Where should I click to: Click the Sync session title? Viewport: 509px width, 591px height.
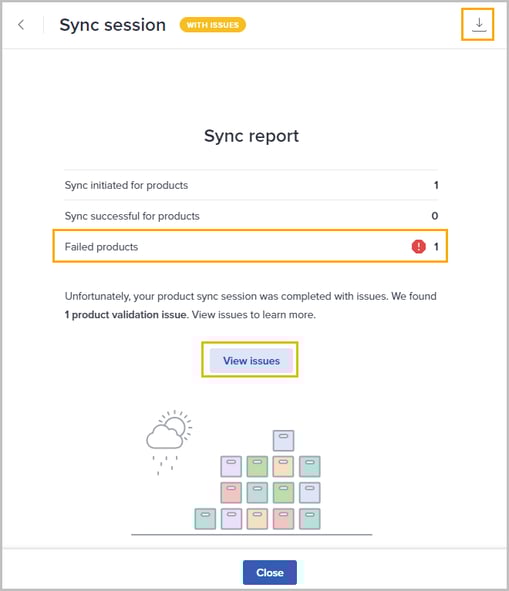112,25
